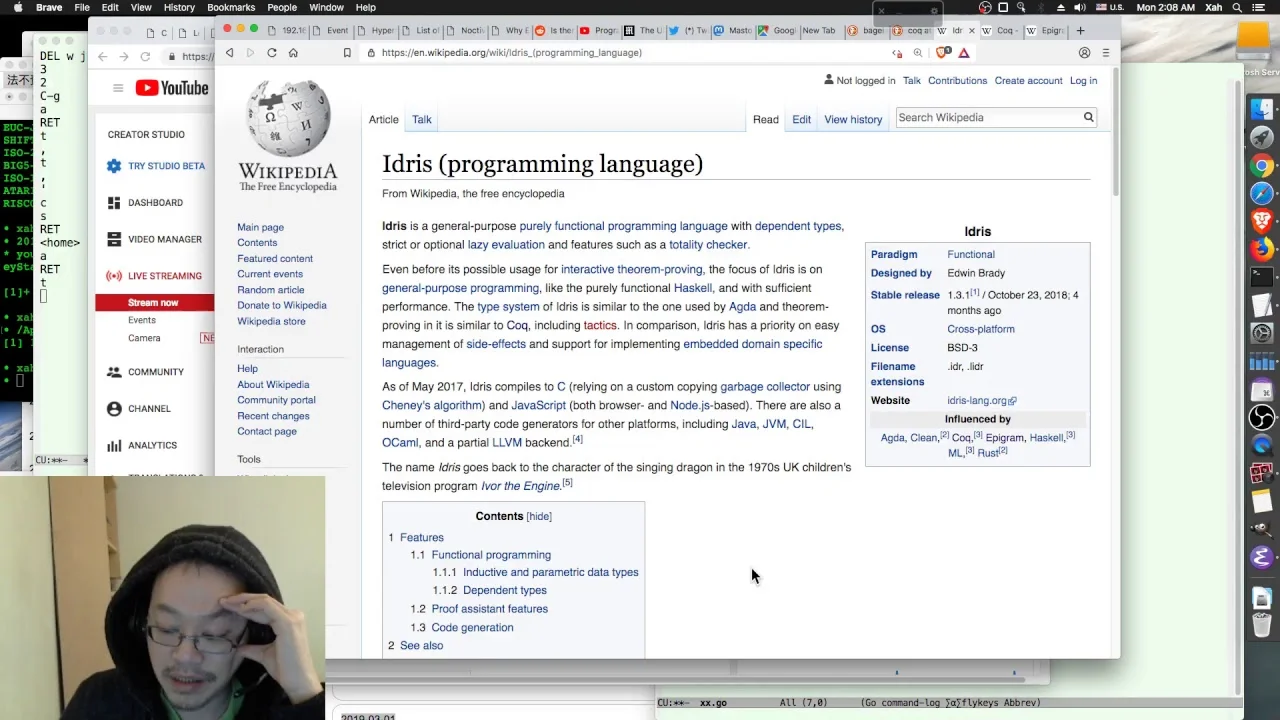
Task: Jump to 'Code generation' contents entry
Action: point(472,628)
